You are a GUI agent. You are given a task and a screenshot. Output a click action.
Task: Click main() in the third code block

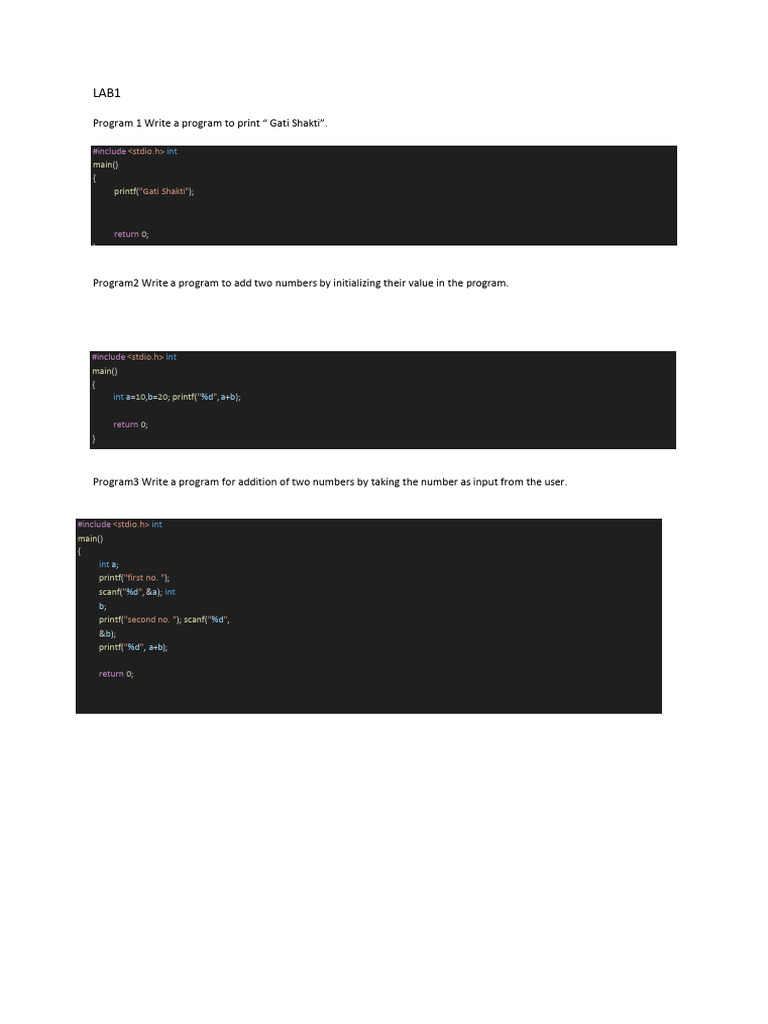[90, 539]
